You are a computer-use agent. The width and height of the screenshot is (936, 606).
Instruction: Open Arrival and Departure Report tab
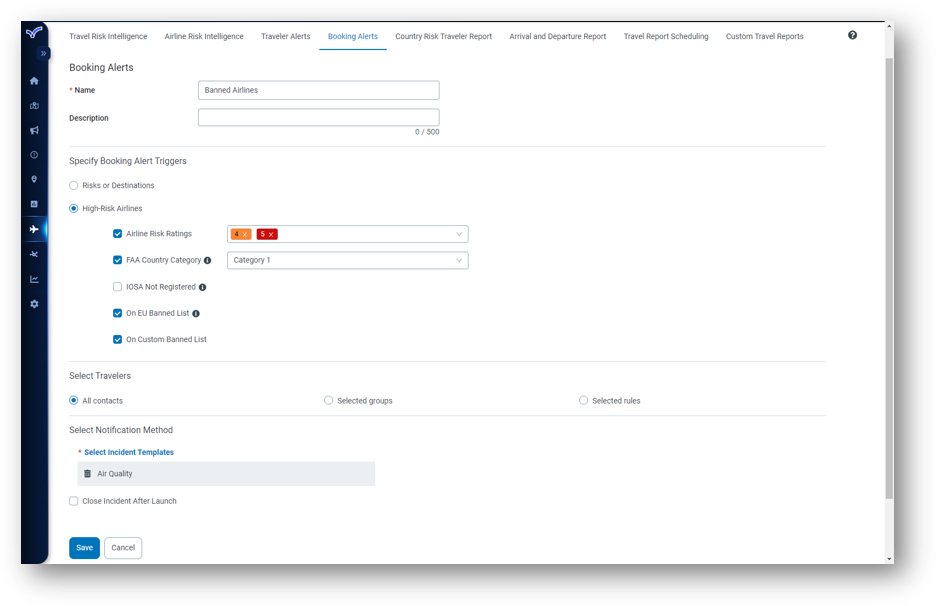558,36
